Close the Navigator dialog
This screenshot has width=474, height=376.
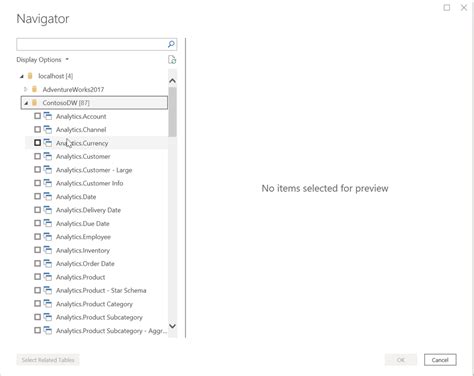(x=464, y=7)
